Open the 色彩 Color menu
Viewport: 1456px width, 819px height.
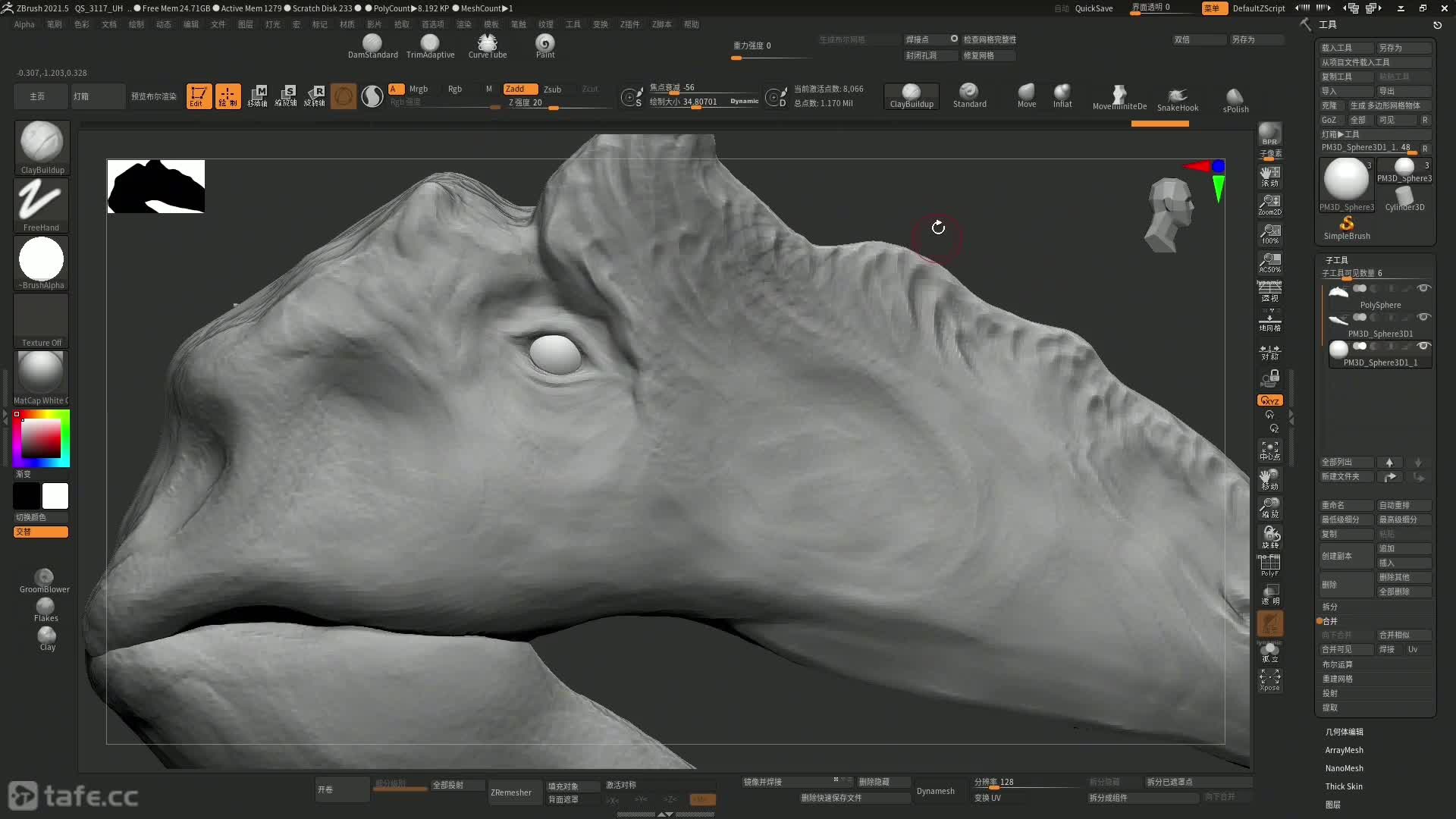click(82, 24)
